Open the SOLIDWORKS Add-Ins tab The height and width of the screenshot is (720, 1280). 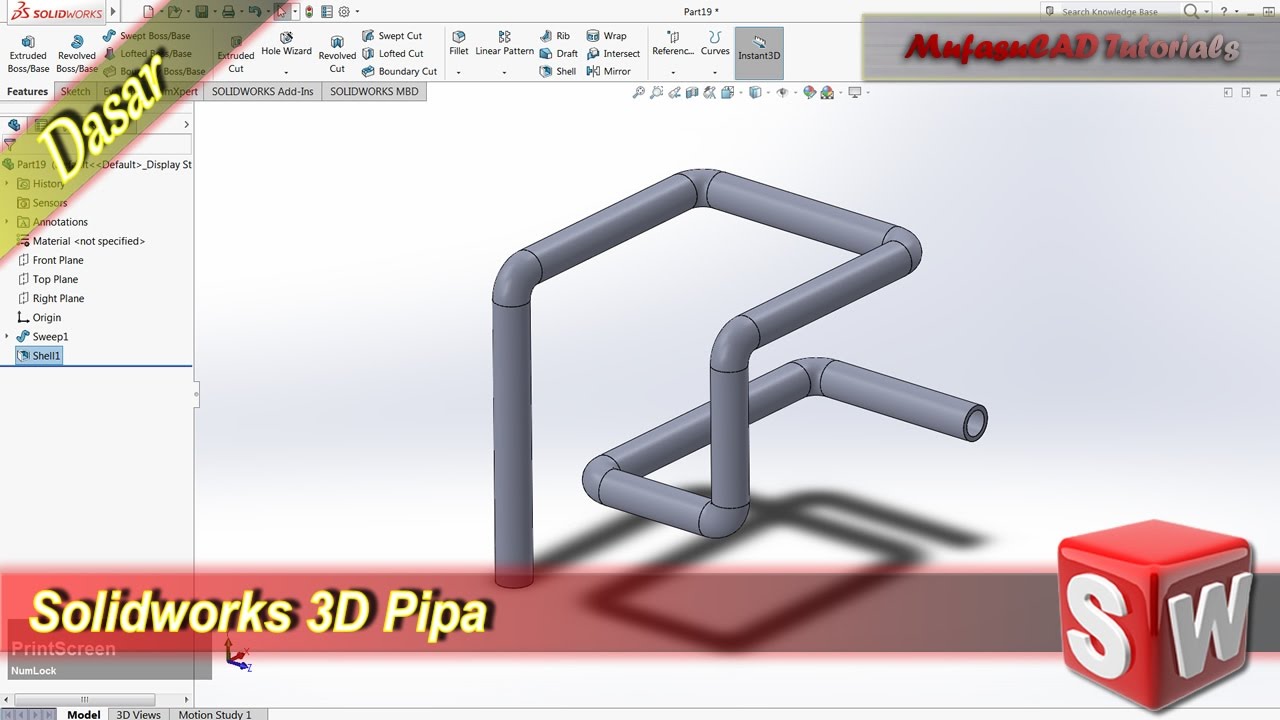click(x=262, y=91)
